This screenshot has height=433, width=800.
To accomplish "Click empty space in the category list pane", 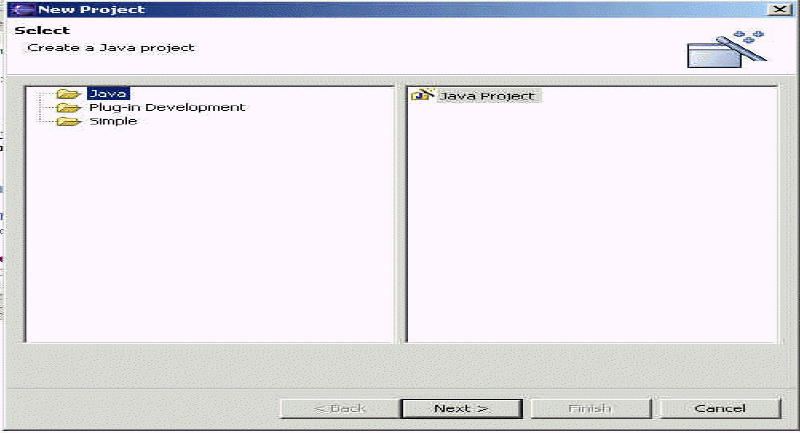I will [209, 235].
